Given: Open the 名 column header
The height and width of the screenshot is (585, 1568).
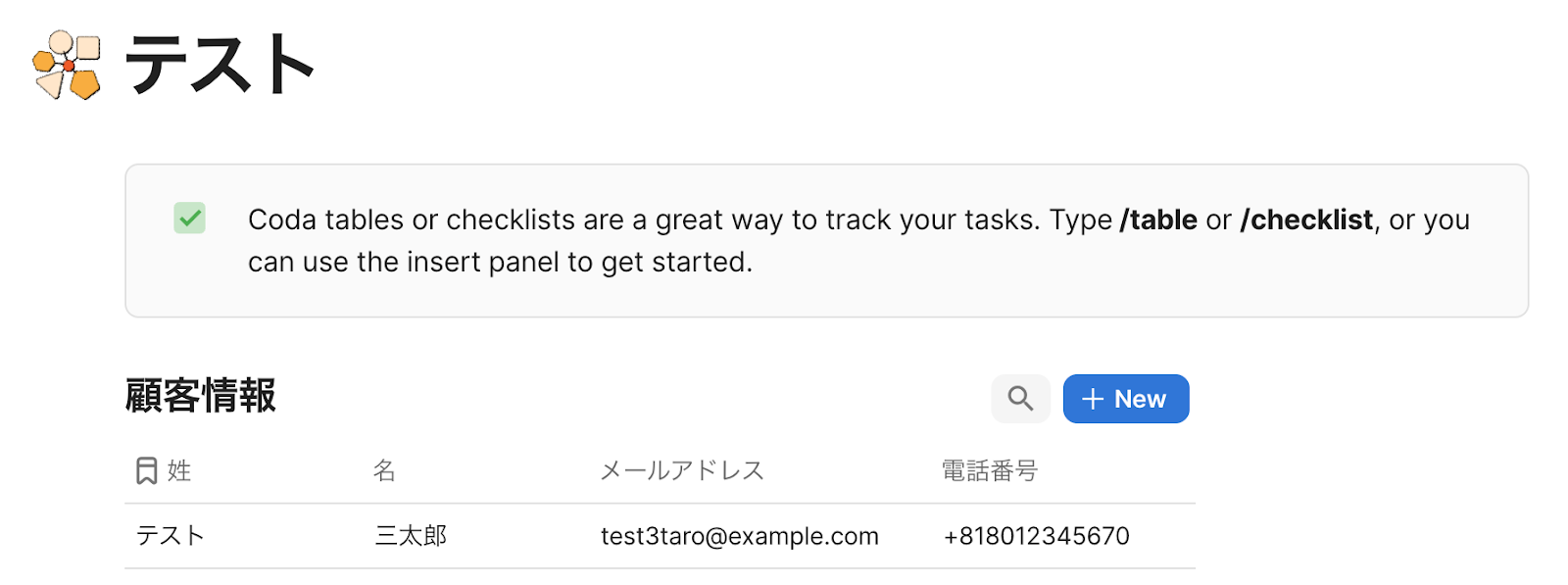Looking at the screenshot, I should click(x=384, y=471).
